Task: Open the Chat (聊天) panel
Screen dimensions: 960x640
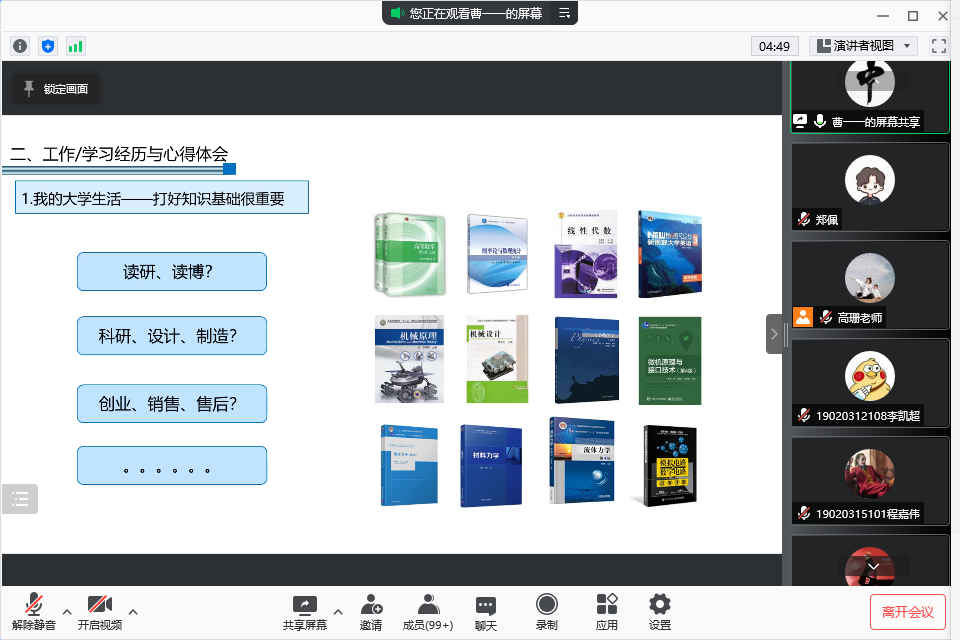Action: 486,611
